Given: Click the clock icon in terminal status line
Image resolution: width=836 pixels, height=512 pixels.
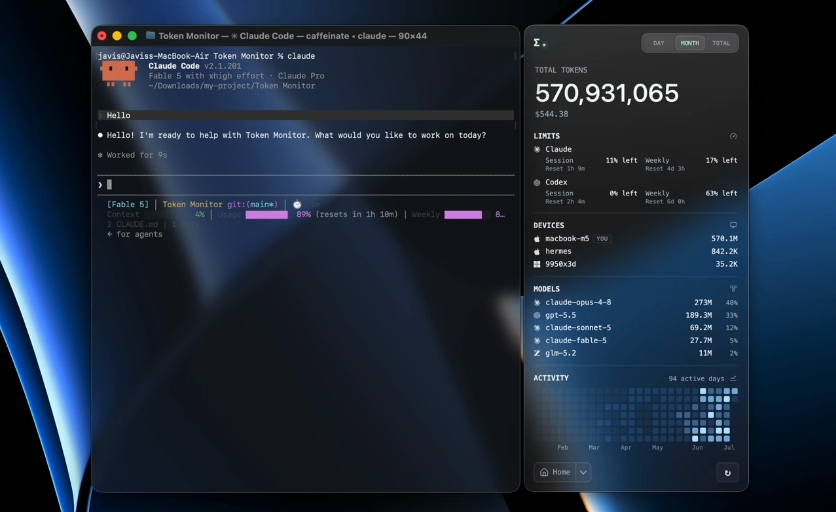Looking at the screenshot, I should [x=297, y=204].
